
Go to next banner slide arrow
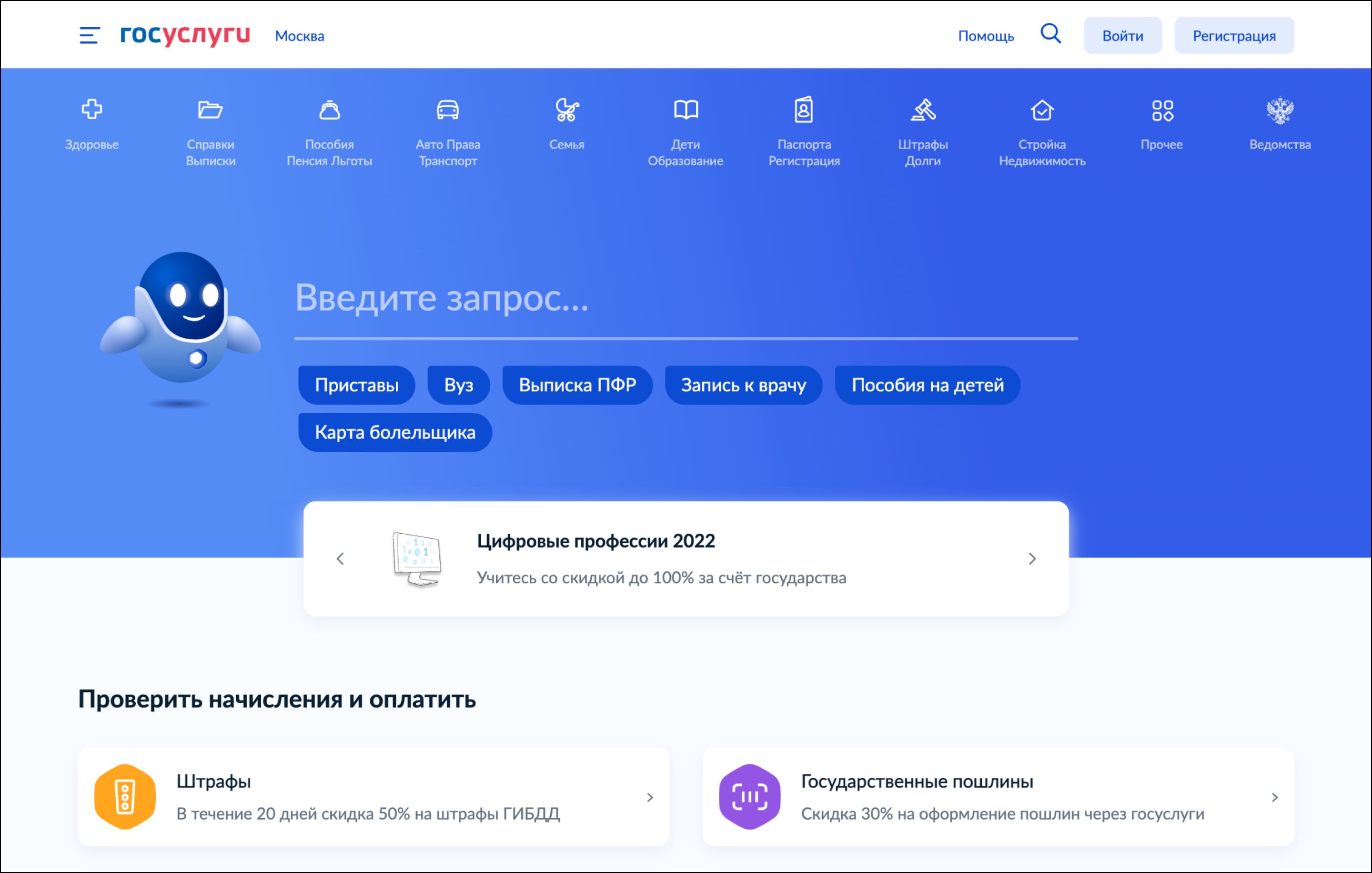point(1032,559)
